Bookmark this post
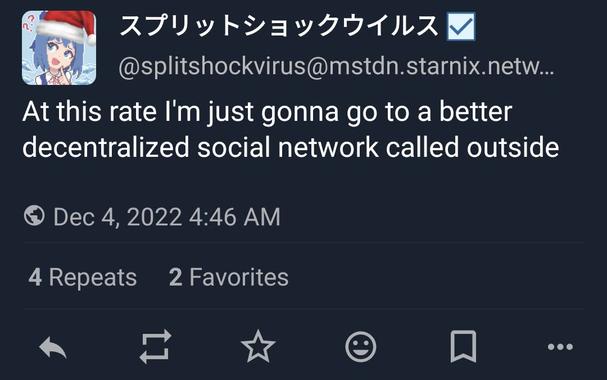This screenshot has width=607, height=380. click(x=463, y=346)
